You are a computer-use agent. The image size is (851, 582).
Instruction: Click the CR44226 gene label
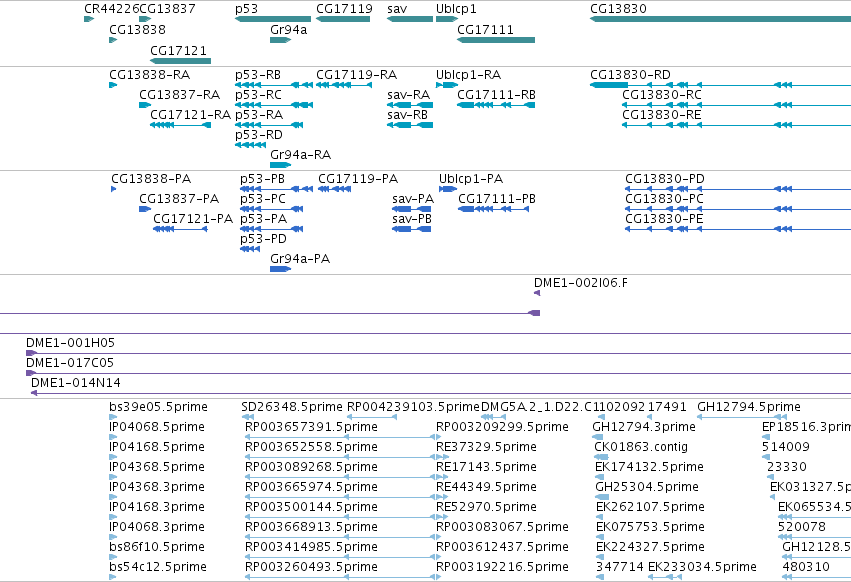point(112,9)
